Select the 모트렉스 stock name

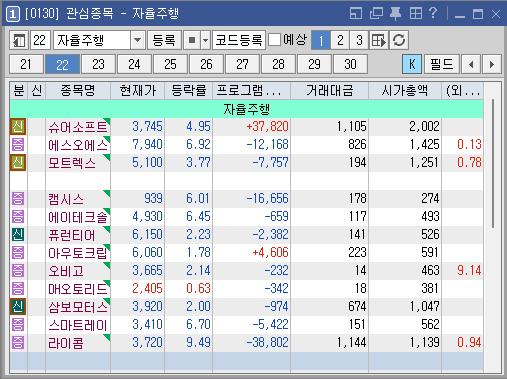[72, 163]
